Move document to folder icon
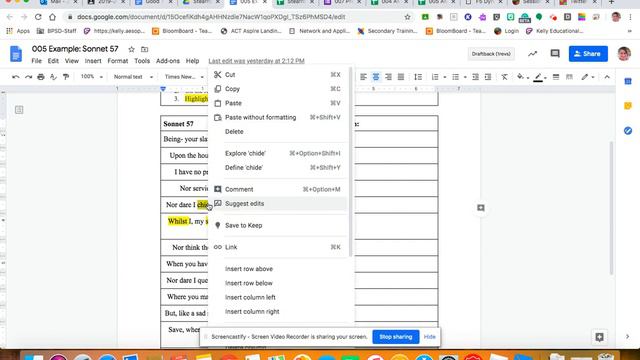The image size is (640, 360). 144,49
